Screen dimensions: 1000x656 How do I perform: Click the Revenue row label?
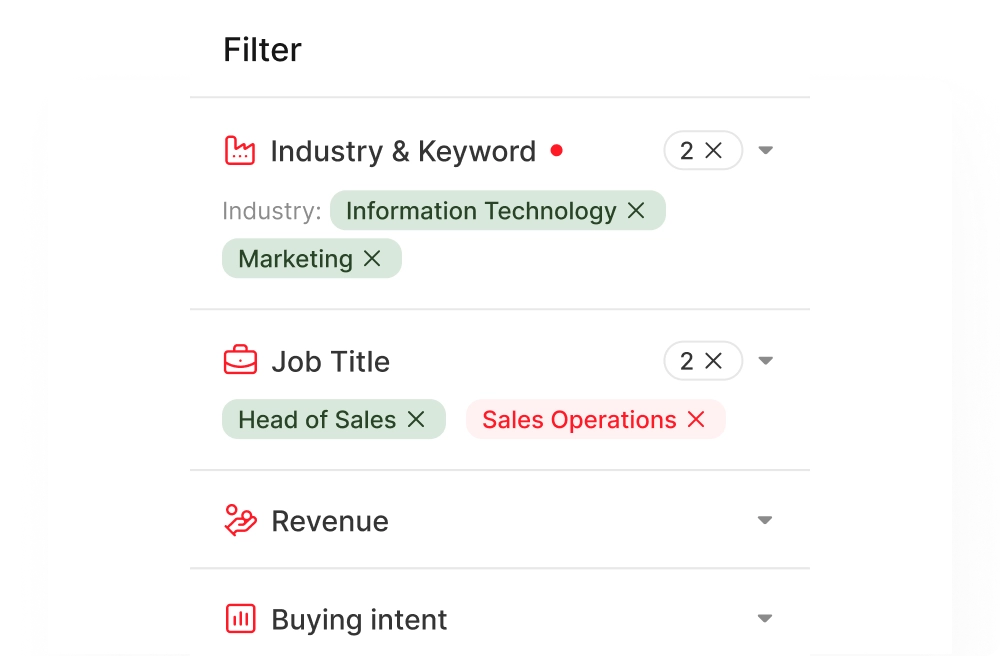329,520
